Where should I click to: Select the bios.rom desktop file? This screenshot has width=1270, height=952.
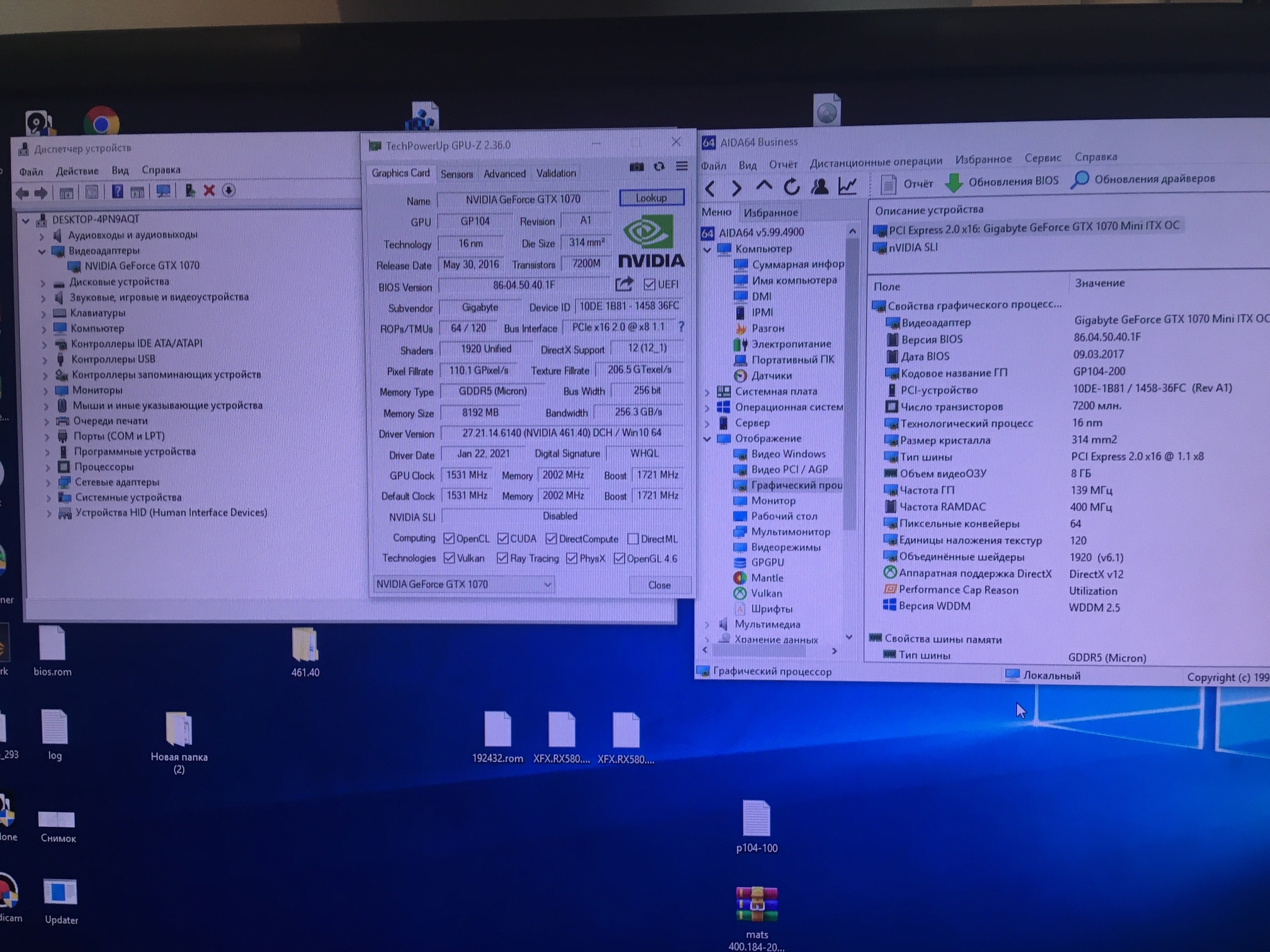pos(52,651)
